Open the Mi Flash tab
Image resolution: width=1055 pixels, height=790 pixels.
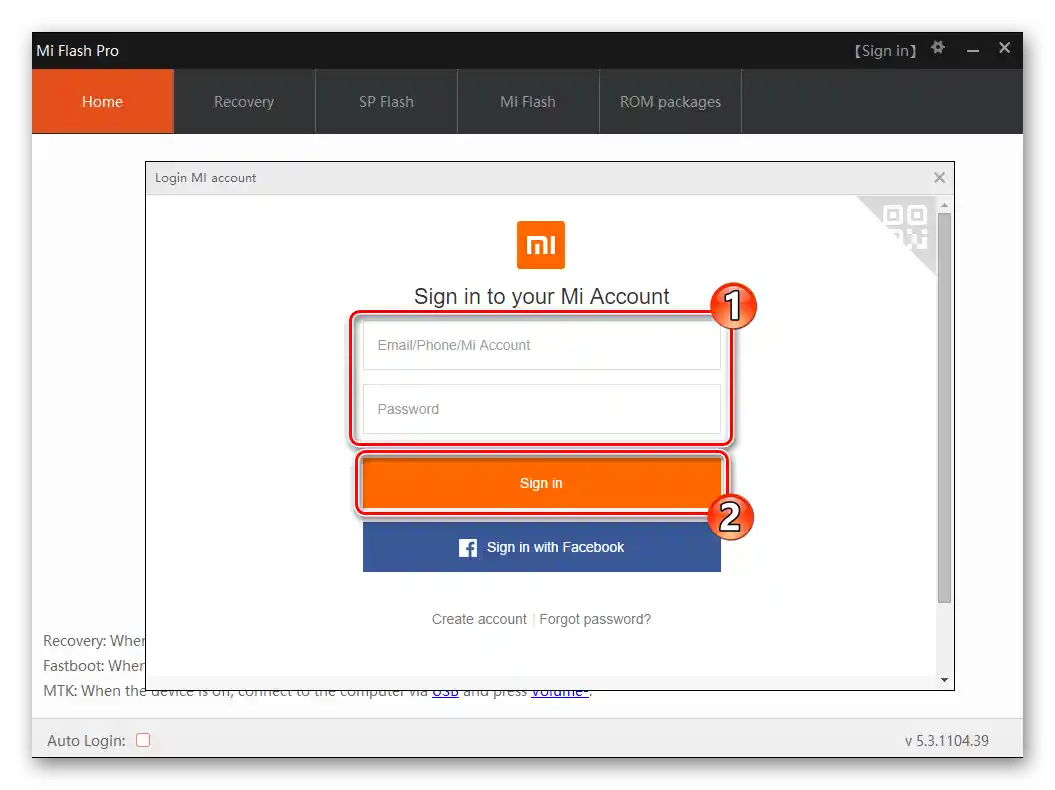pyautogui.click(x=528, y=102)
